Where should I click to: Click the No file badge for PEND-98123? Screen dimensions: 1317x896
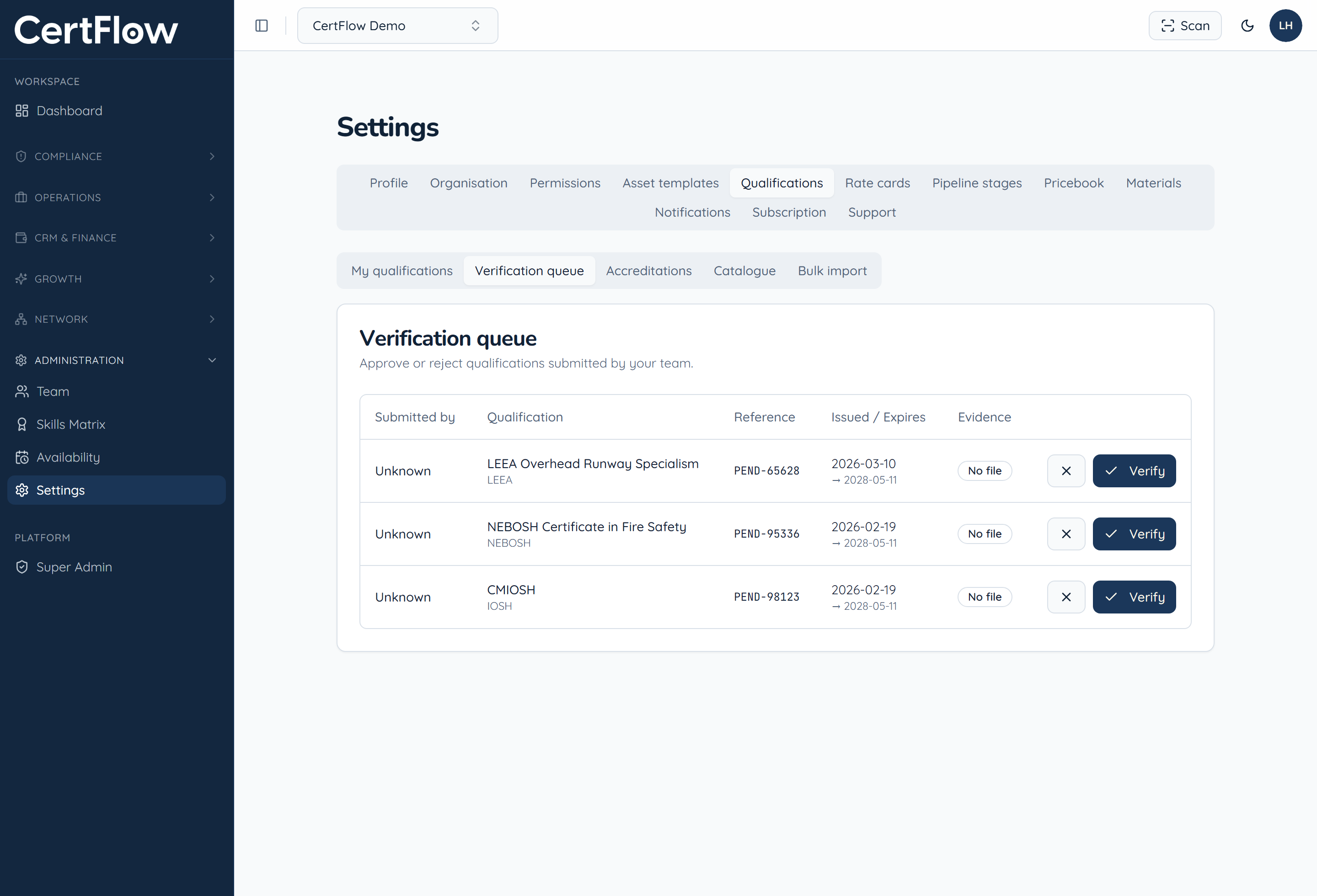[985, 597]
